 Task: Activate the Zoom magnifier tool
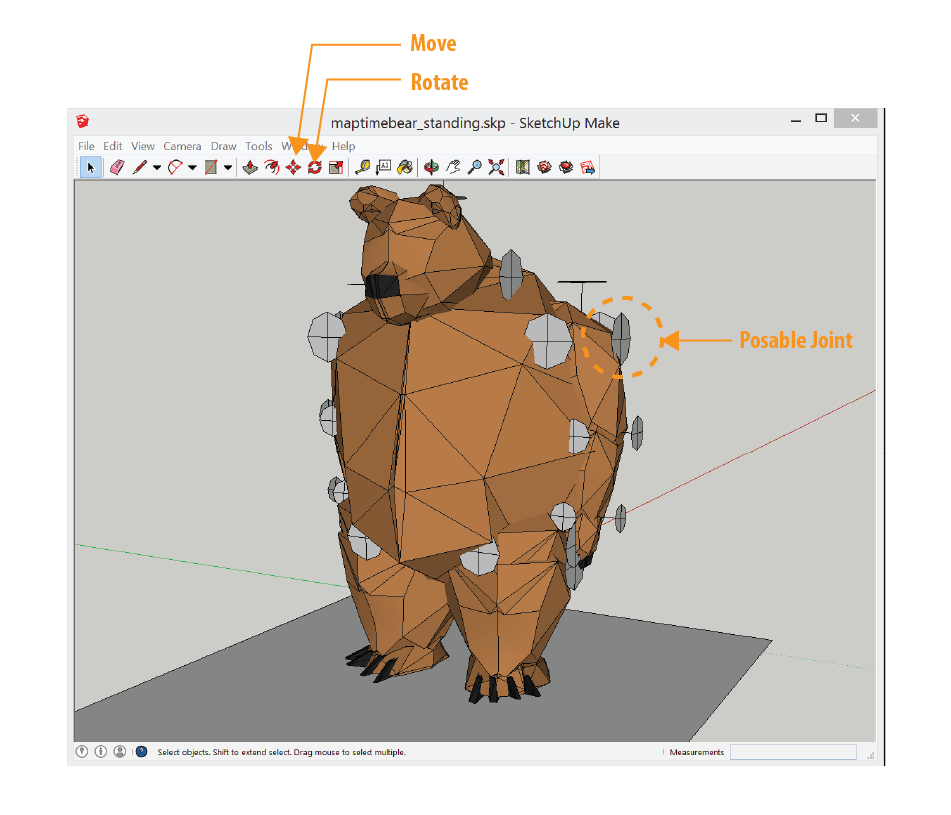tap(475, 167)
